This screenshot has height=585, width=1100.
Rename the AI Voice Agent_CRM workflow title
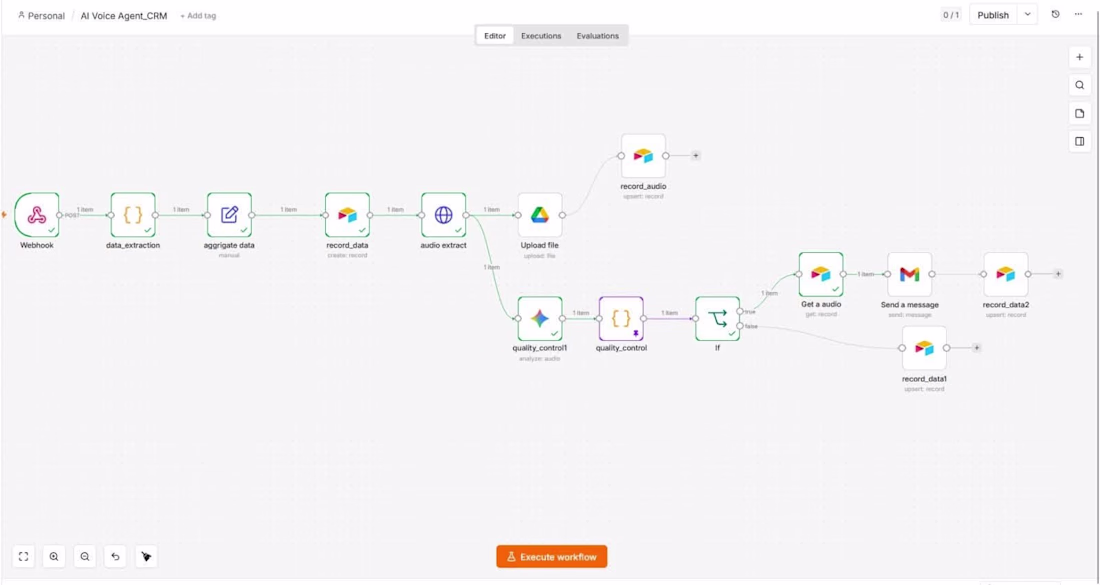[124, 15]
